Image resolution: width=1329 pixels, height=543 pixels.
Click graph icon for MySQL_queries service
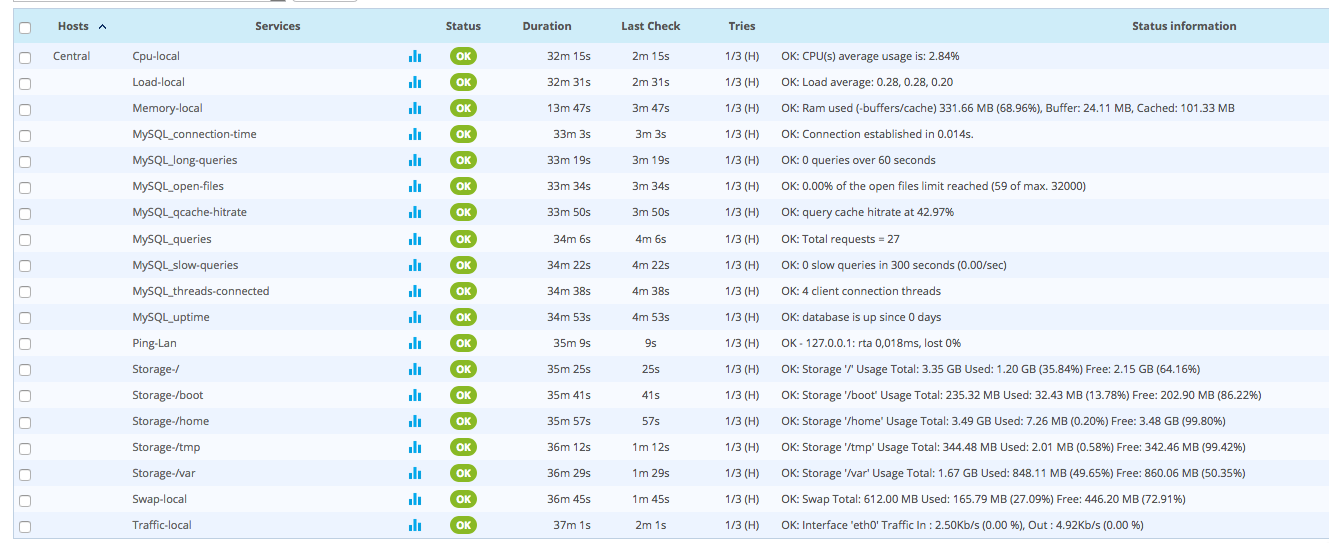(415, 239)
